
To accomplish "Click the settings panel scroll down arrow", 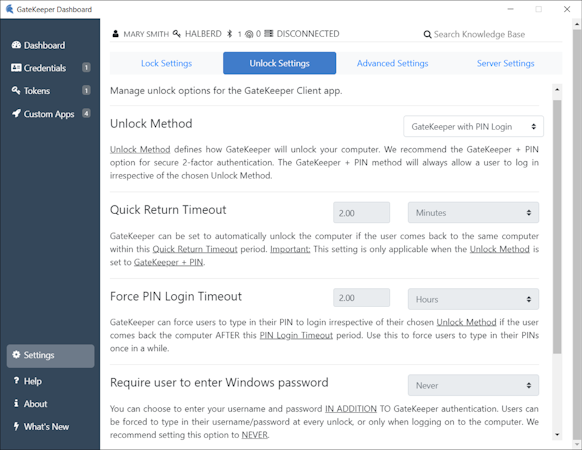I will 557,434.
